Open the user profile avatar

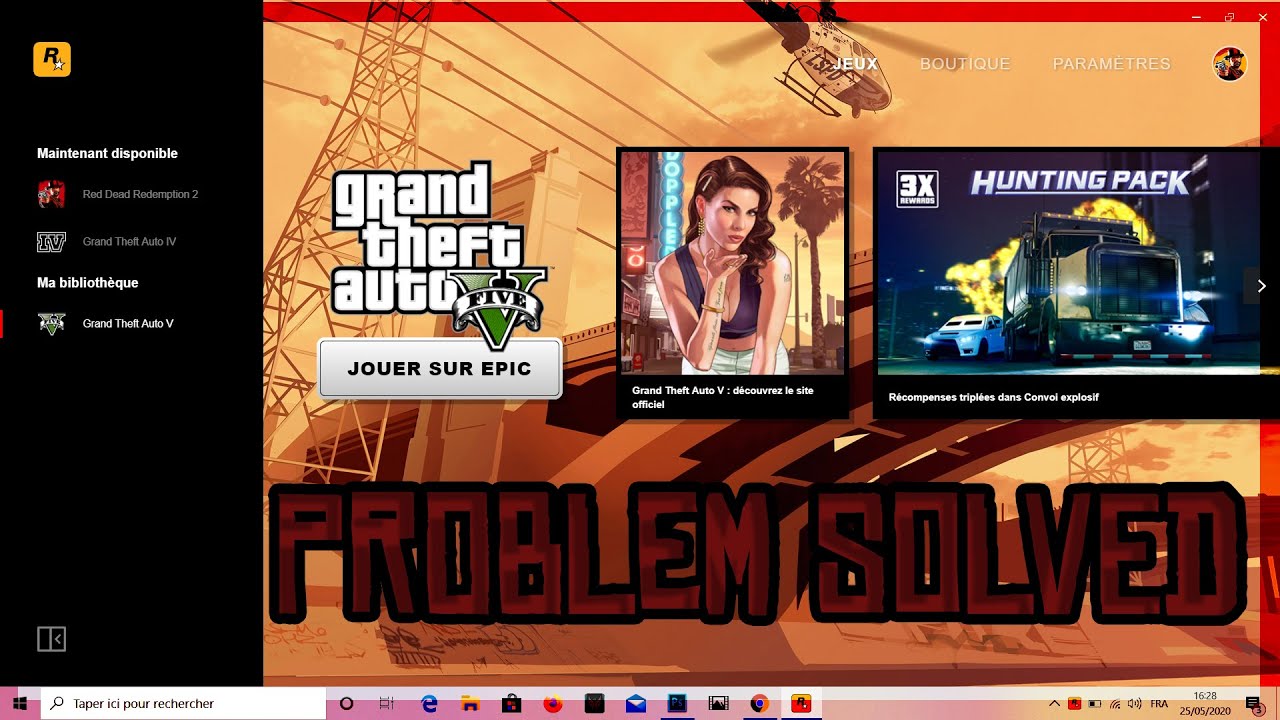1229,64
